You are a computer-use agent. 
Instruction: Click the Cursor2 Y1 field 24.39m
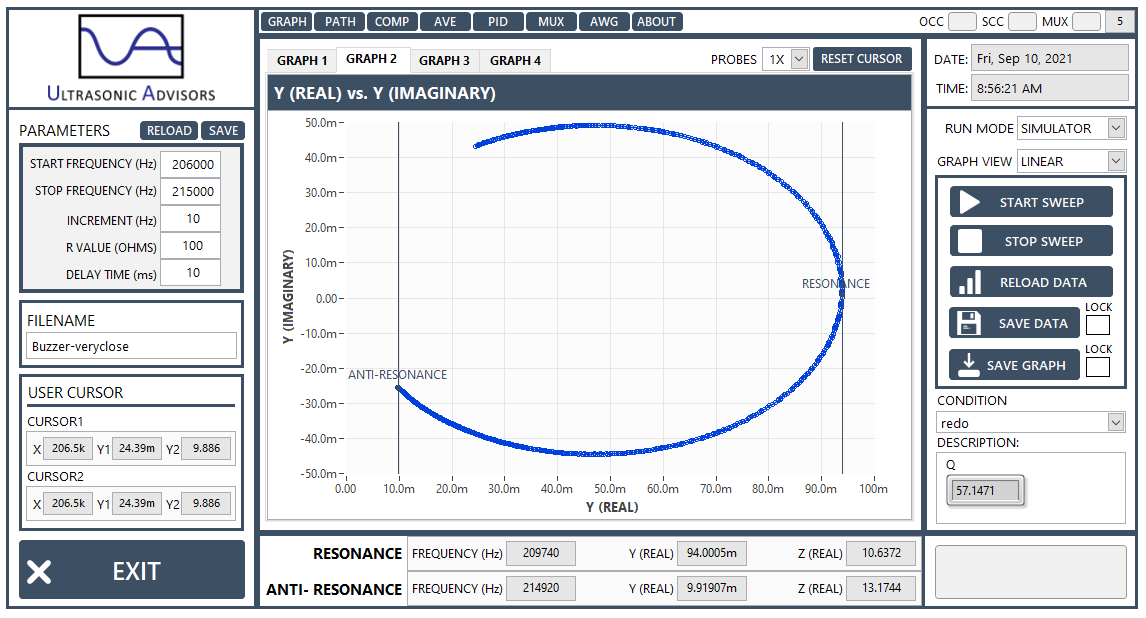(x=137, y=503)
